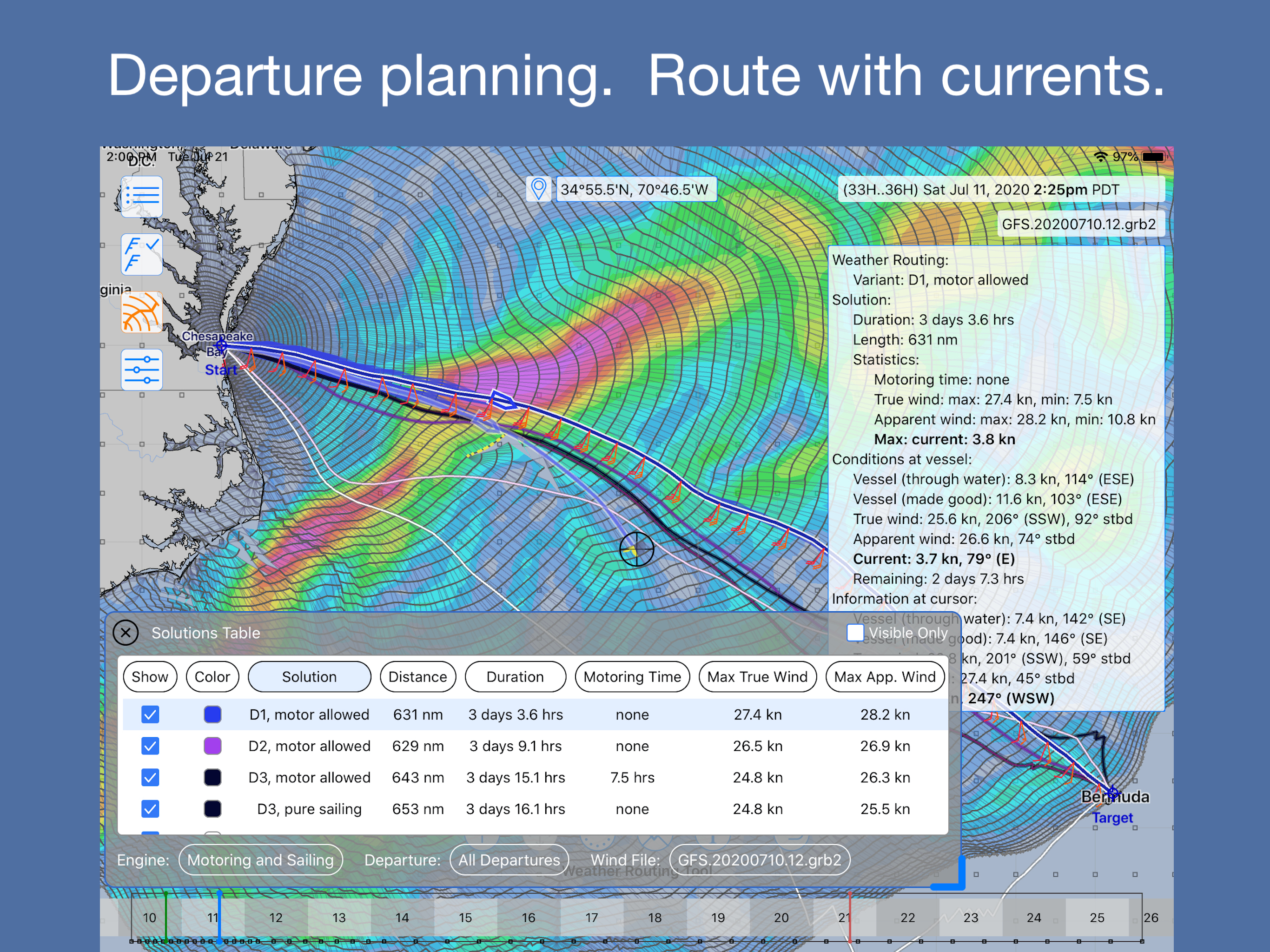Open the orange weather routing icon

click(141, 312)
